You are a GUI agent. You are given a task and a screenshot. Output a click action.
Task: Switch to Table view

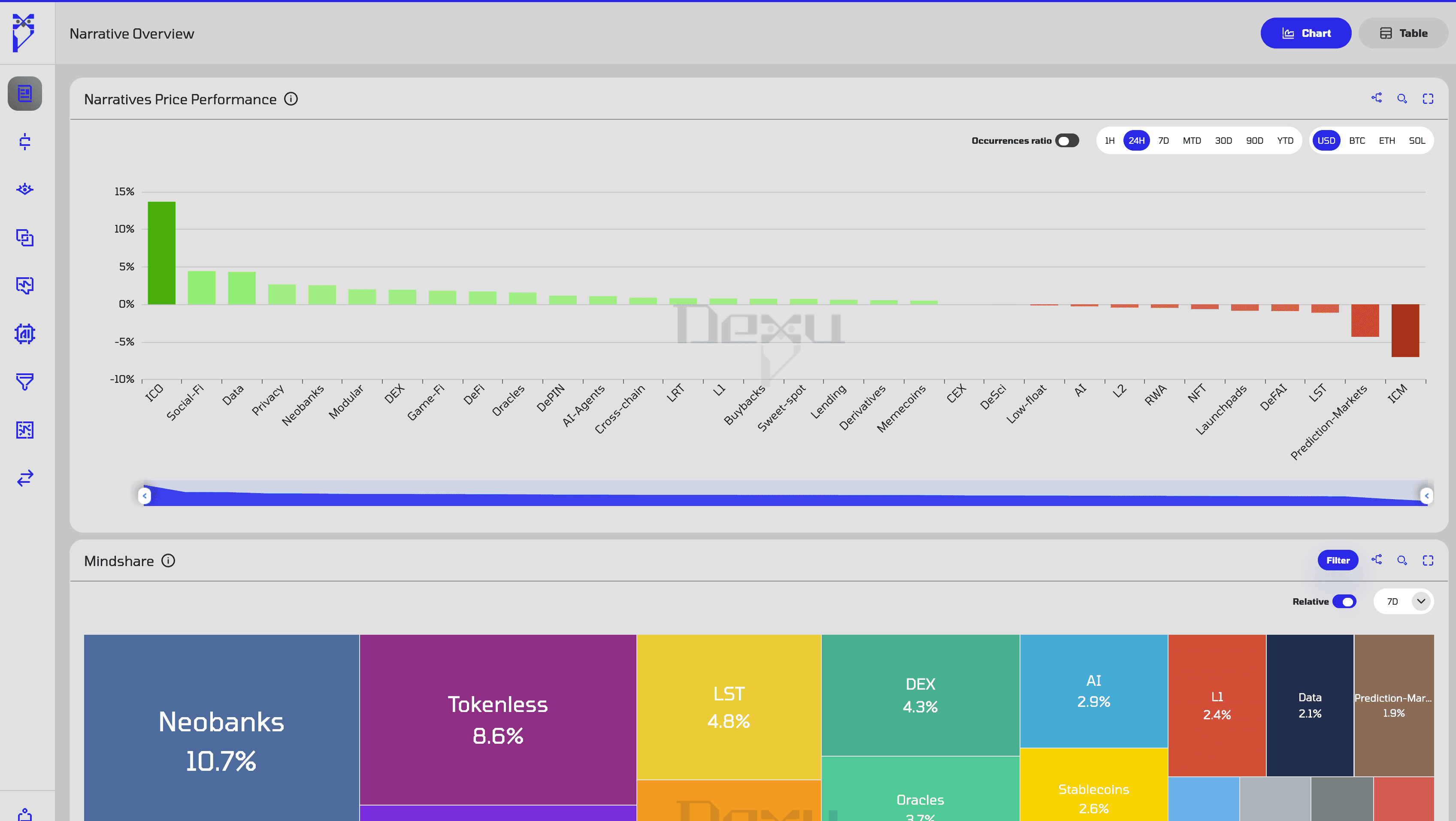[1404, 33]
